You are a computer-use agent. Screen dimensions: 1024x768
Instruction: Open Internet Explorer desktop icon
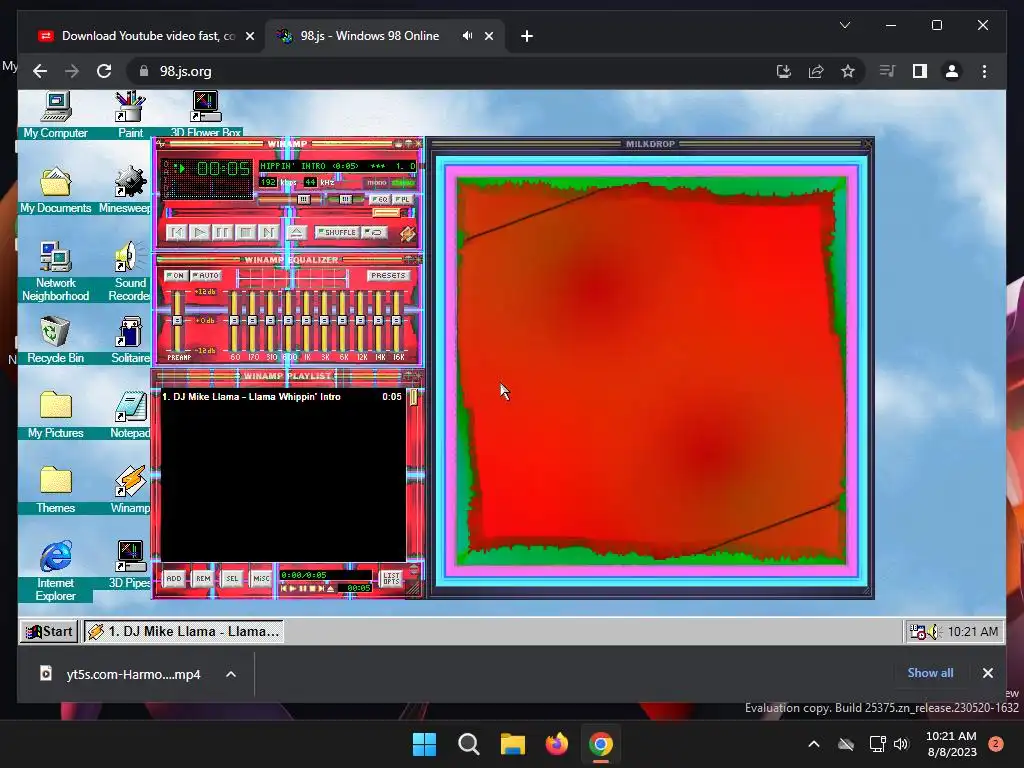[x=56, y=571]
